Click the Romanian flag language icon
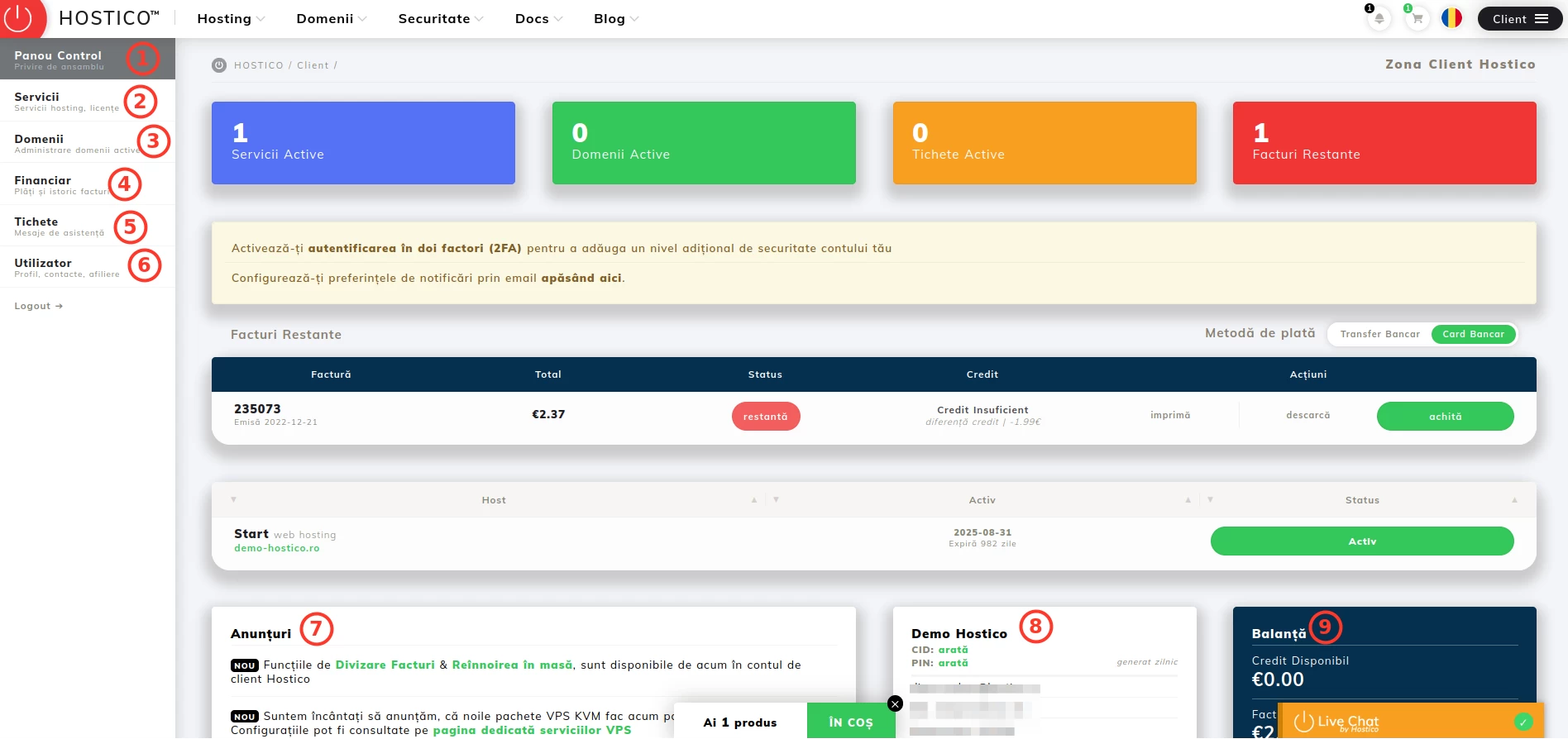 coord(1451,18)
